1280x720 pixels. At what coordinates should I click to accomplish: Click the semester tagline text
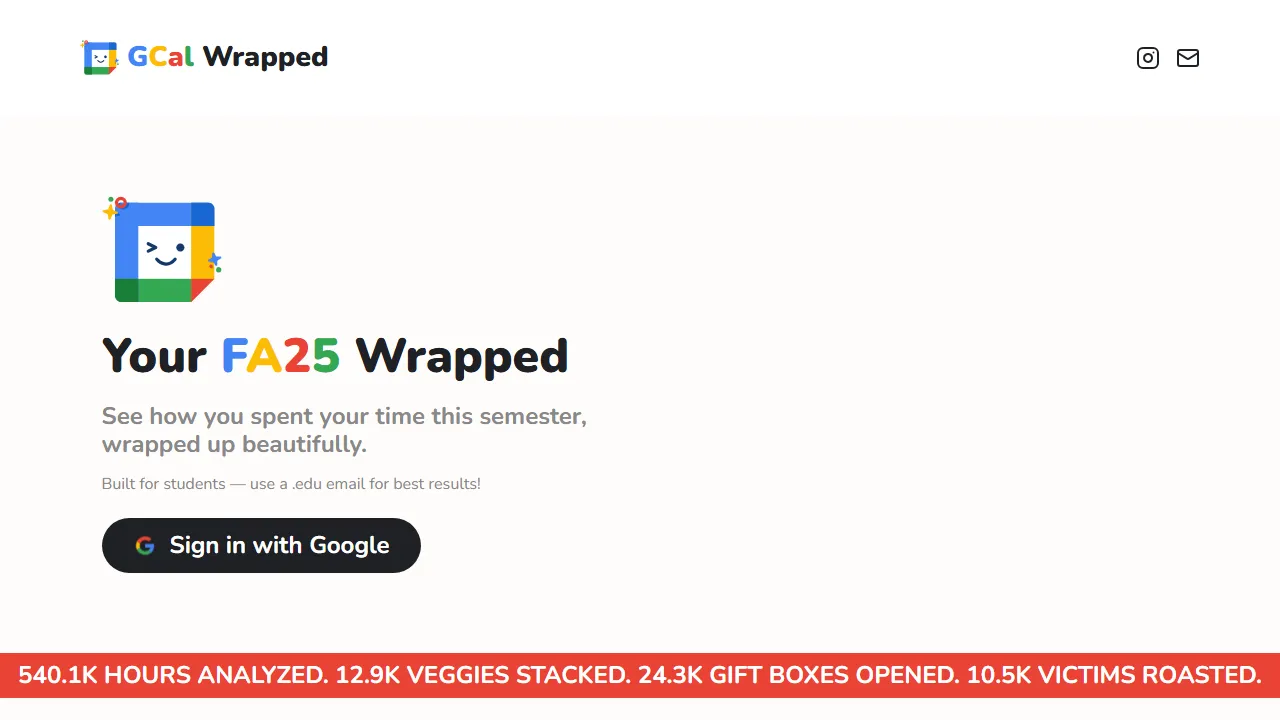coord(344,430)
